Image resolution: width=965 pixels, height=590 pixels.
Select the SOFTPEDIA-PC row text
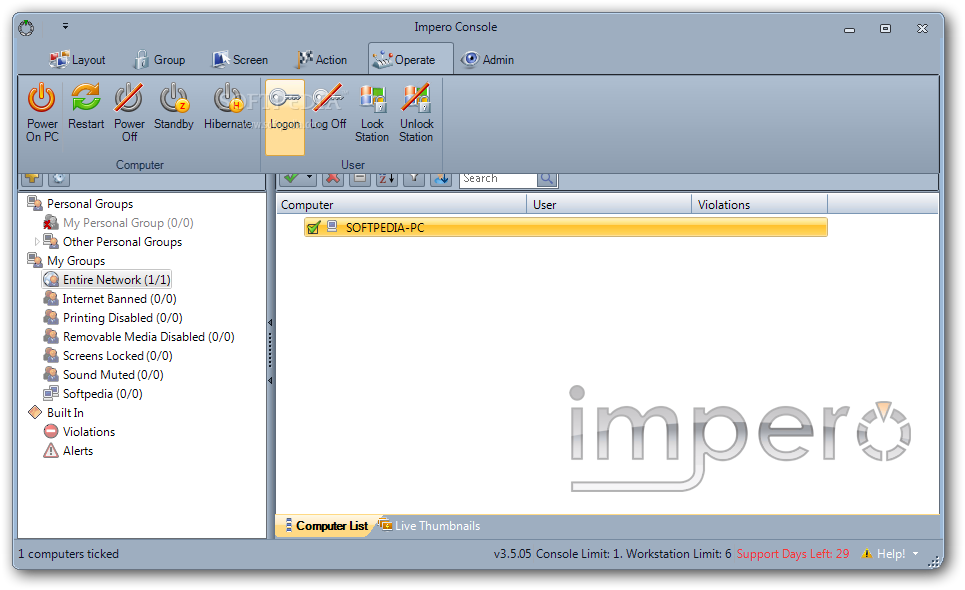click(385, 228)
